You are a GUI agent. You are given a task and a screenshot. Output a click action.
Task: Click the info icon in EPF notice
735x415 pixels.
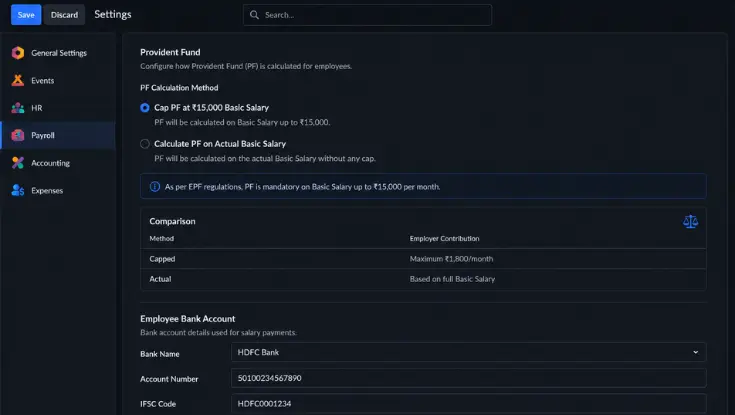[155, 187]
